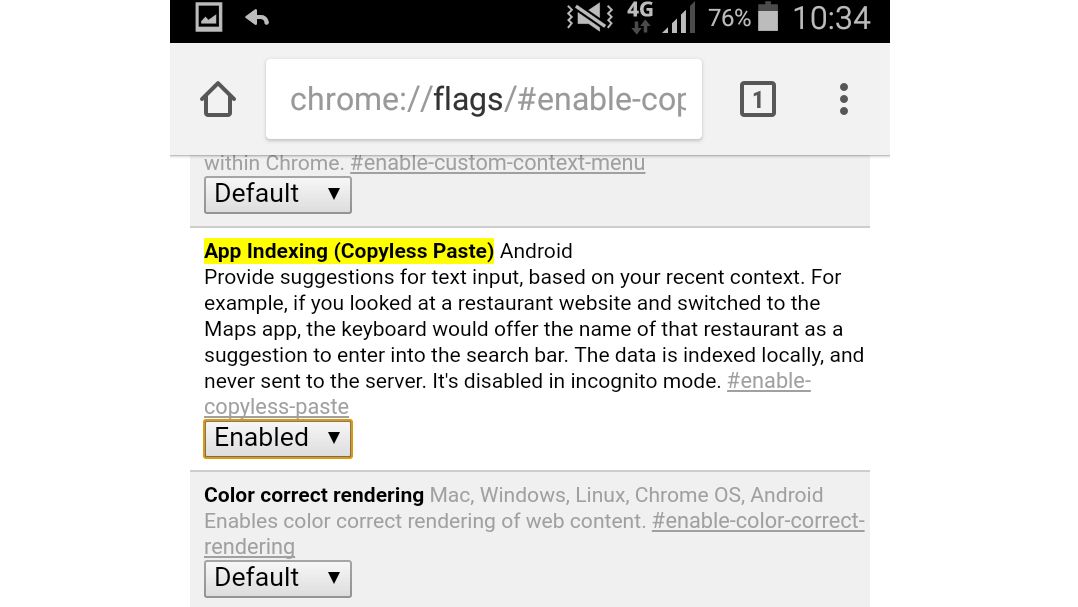Open the Chrome overflow menu

click(844, 98)
